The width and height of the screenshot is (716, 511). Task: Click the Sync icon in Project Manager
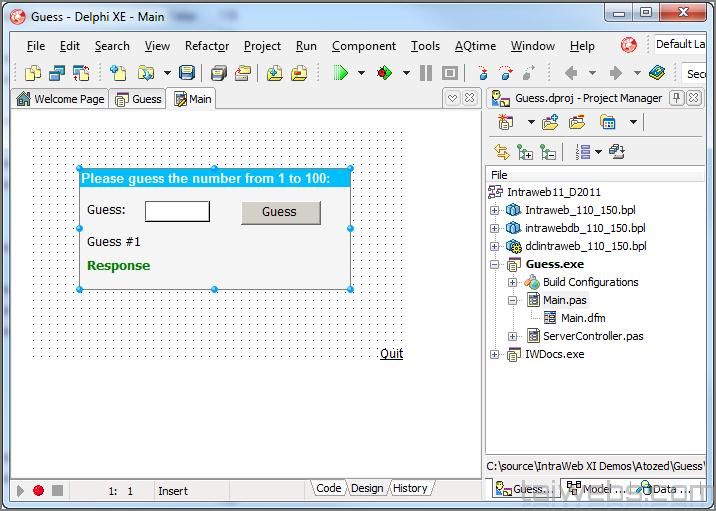click(502, 152)
